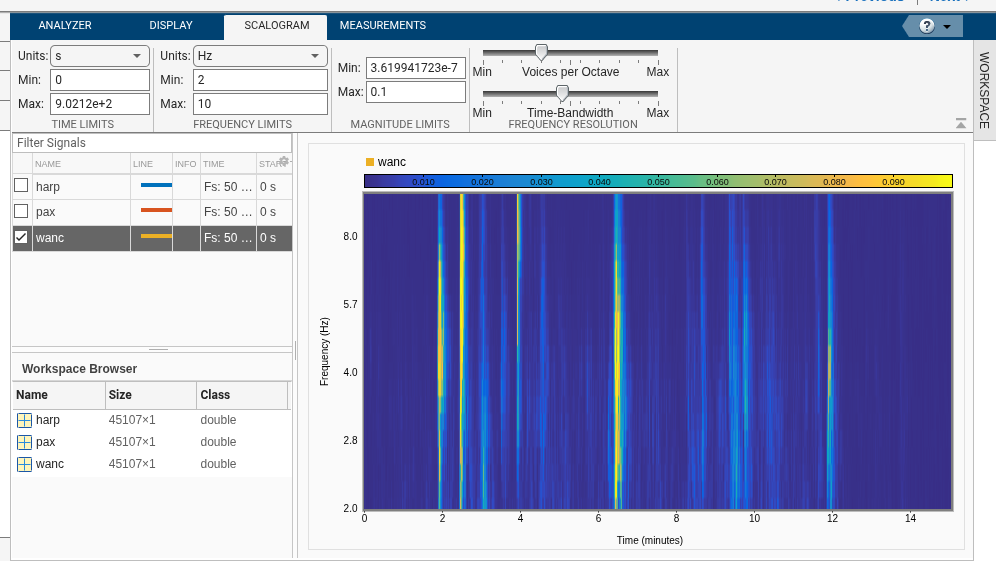Click the Filter Signals search field

tap(150, 143)
